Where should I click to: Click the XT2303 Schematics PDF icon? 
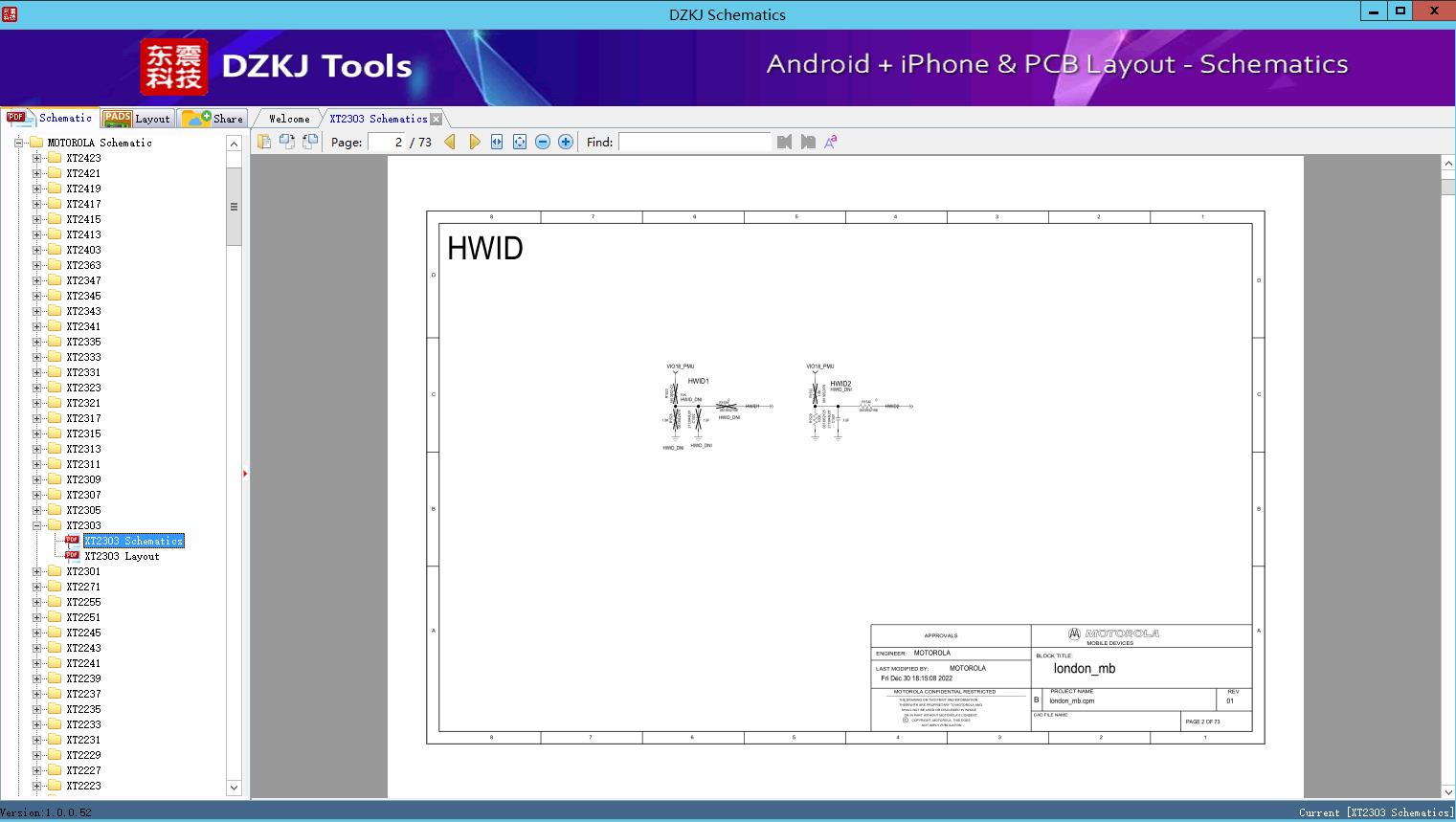click(72, 540)
